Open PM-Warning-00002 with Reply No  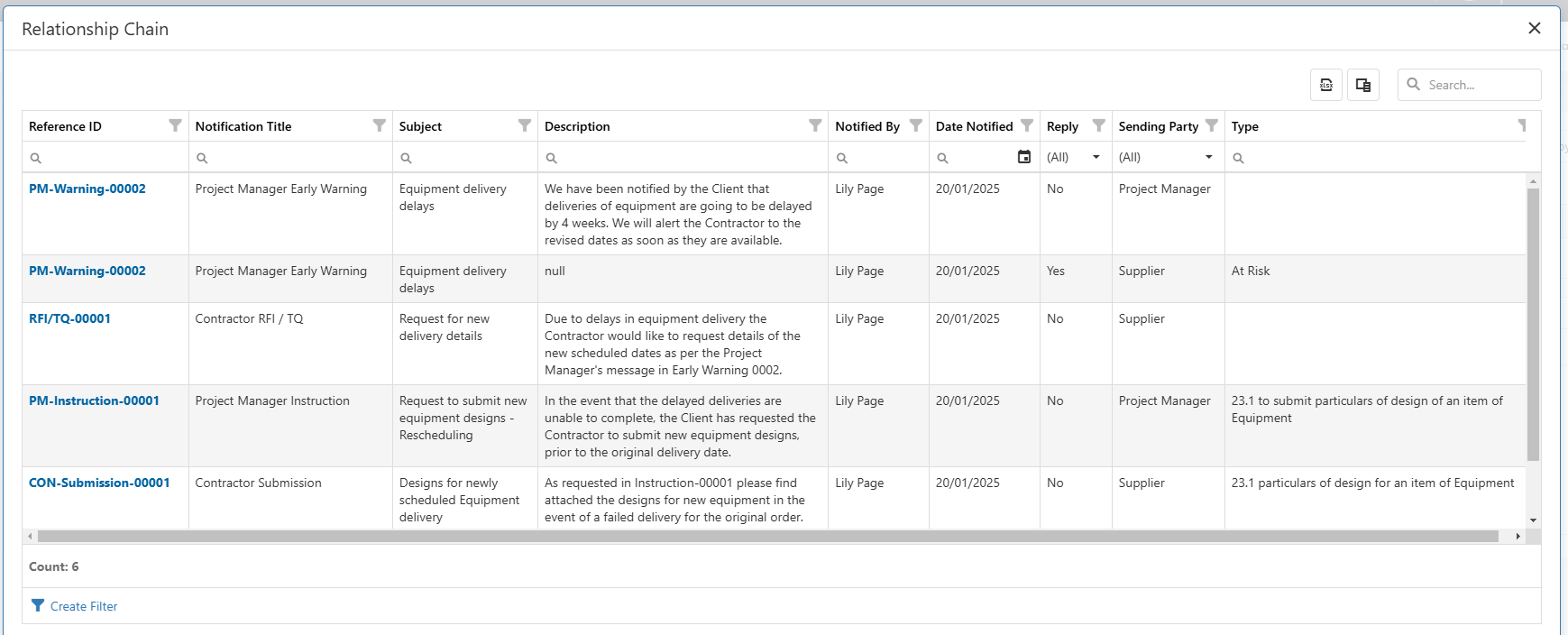[x=87, y=189]
